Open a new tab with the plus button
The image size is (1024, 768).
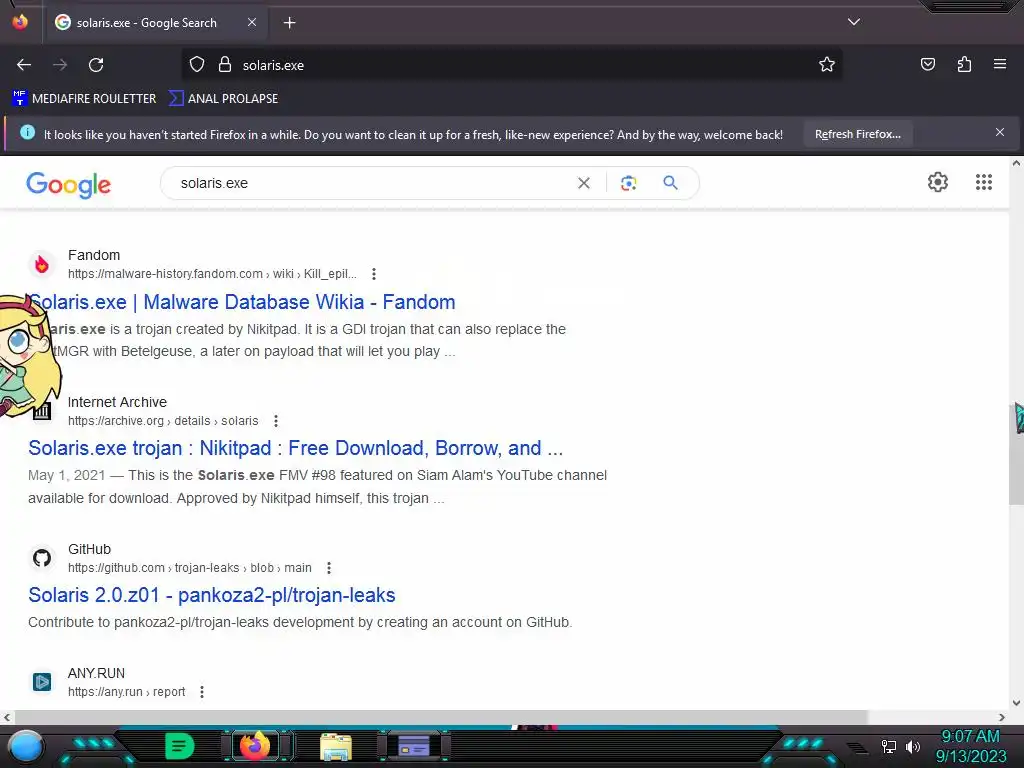[289, 23]
